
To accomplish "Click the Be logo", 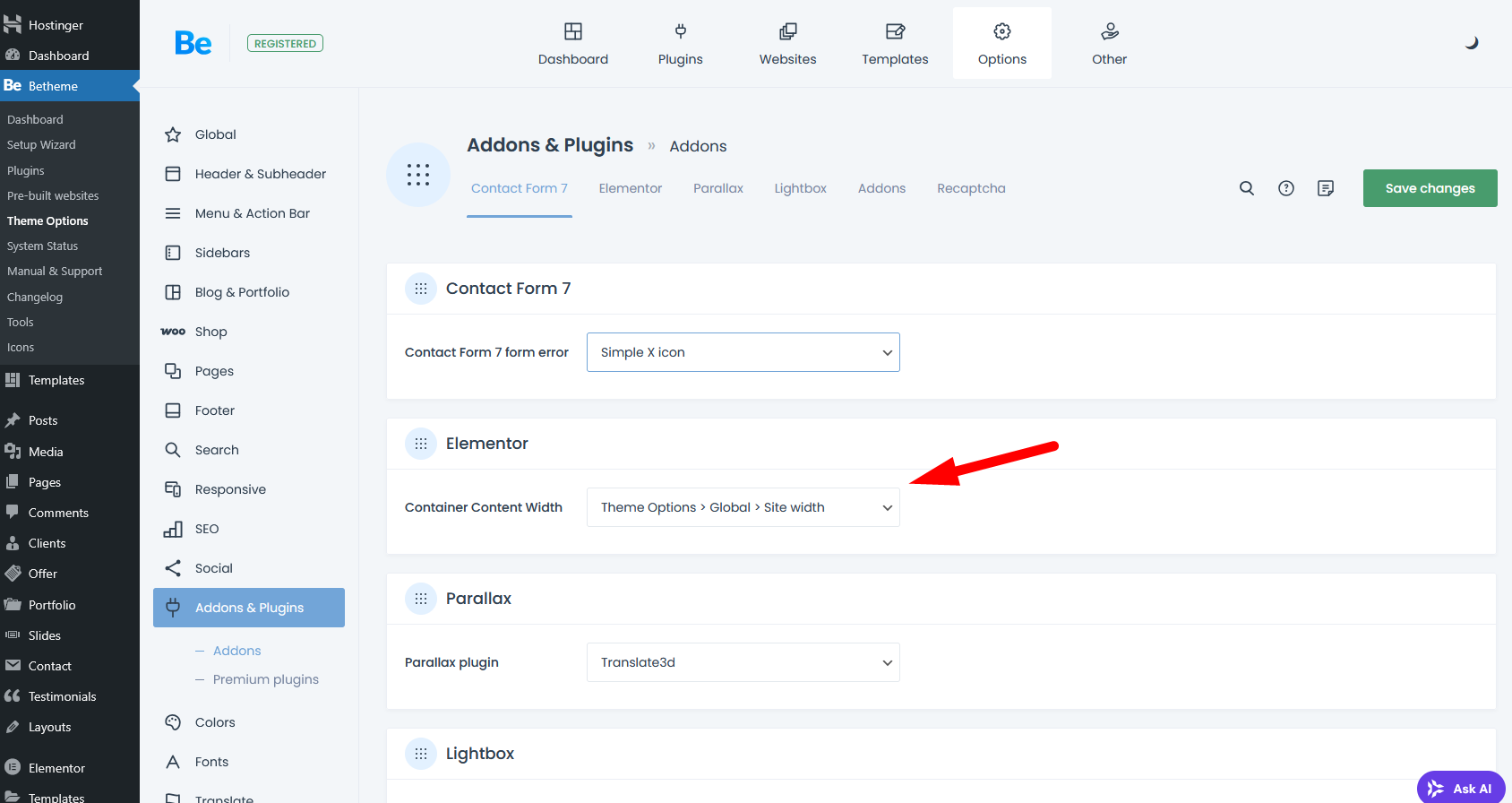I will click(x=193, y=43).
